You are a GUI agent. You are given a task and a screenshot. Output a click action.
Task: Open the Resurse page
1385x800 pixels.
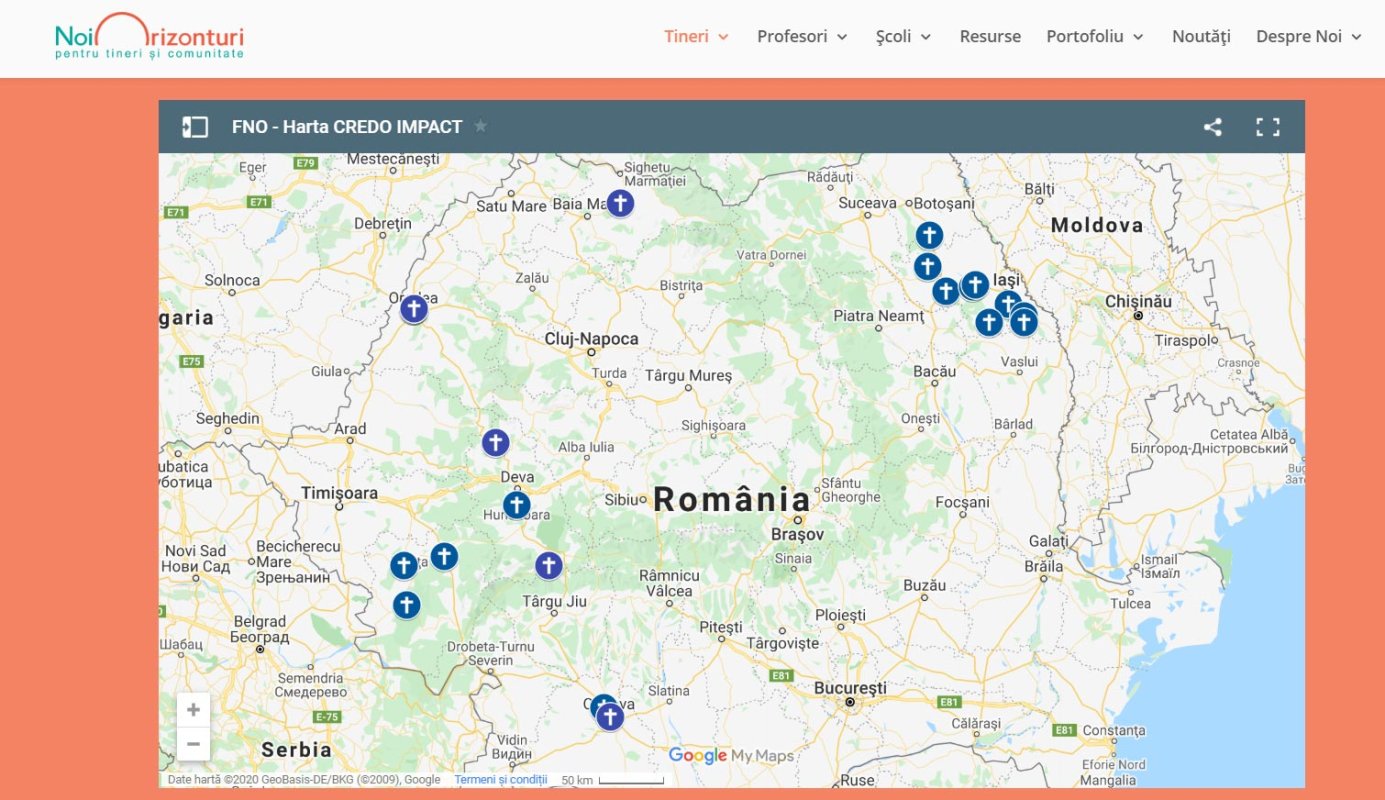(x=990, y=36)
